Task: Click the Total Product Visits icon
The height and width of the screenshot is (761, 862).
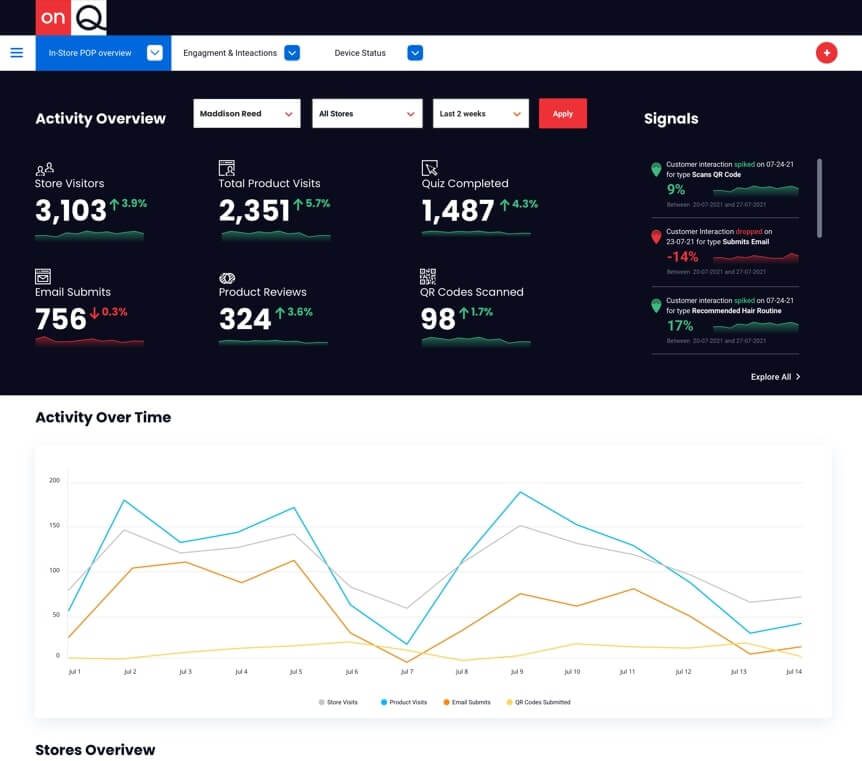Action: pos(227,168)
